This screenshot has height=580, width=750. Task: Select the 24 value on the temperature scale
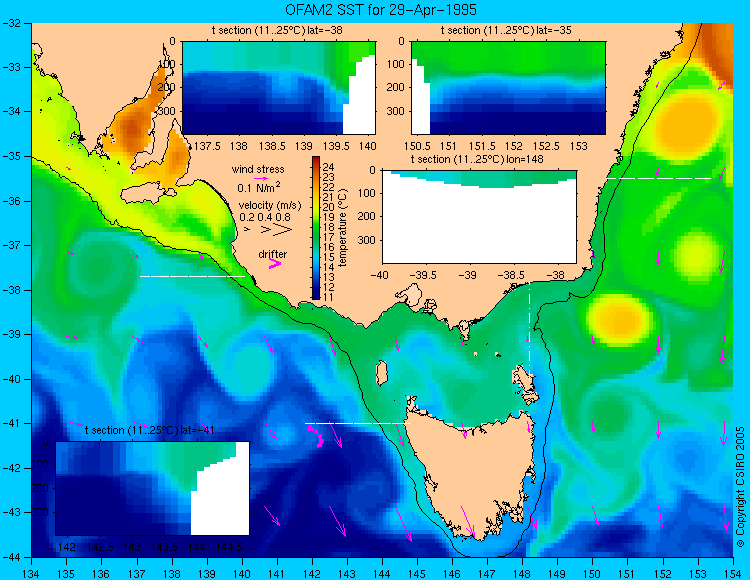tap(328, 167)
